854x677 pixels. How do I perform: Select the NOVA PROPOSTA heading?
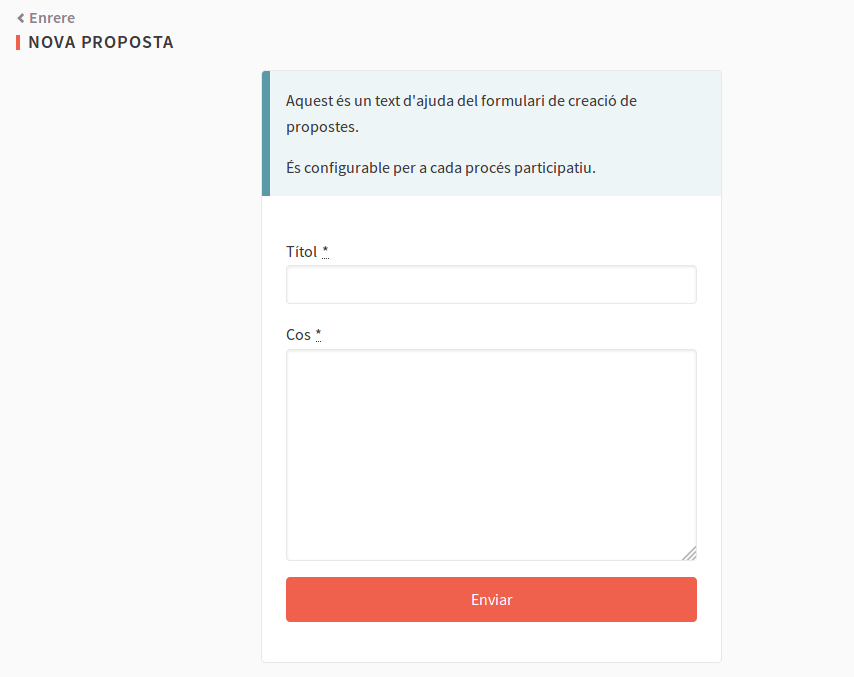point(100,42)
